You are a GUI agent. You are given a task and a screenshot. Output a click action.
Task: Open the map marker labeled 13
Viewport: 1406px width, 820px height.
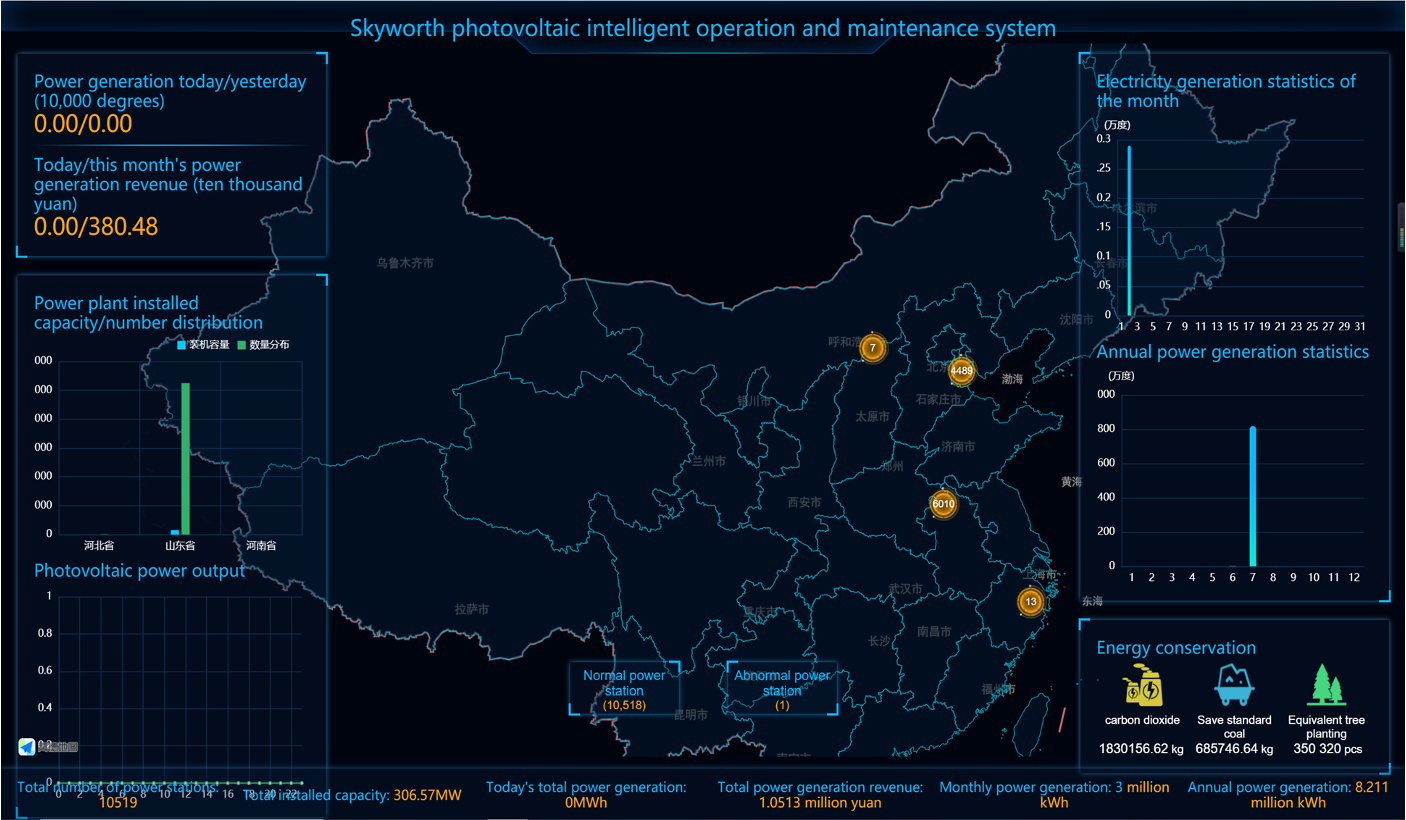point(1031,602)
